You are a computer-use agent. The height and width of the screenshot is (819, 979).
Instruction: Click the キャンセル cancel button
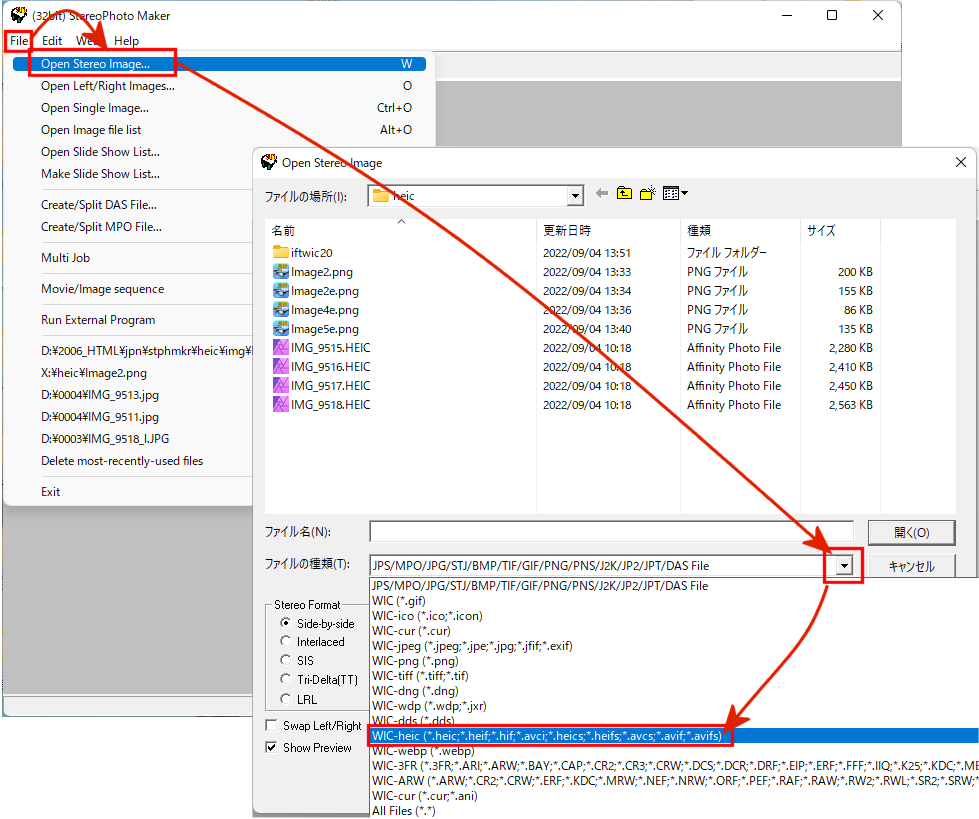point(912,566)
